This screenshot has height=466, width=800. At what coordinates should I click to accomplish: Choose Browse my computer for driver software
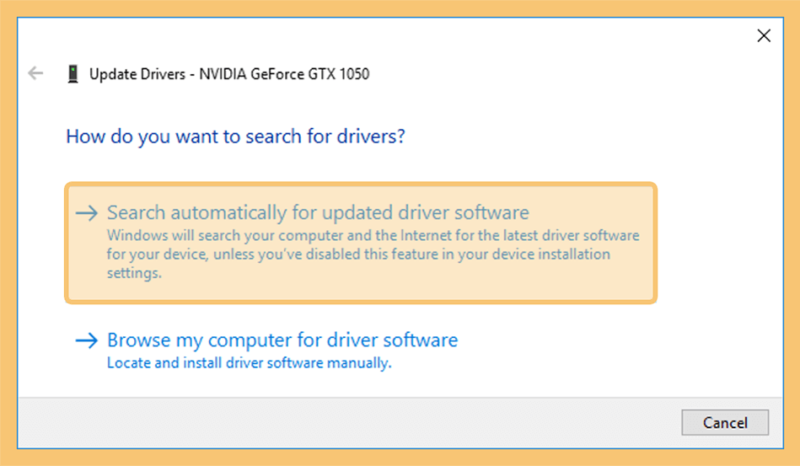[x=282, y=340]
